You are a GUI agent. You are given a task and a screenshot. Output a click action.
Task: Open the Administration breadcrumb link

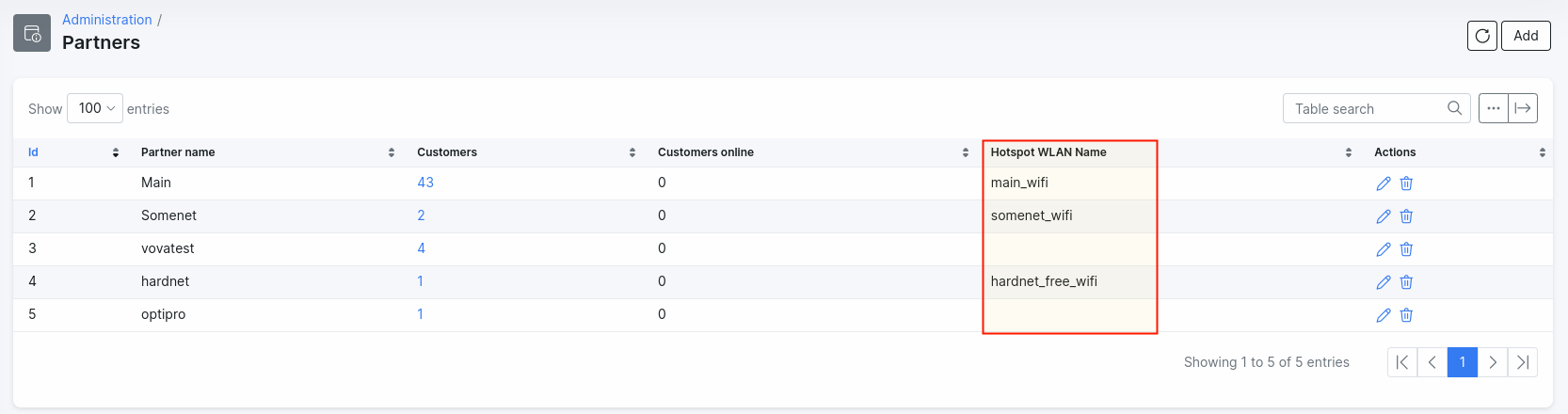tap(106, 20)
